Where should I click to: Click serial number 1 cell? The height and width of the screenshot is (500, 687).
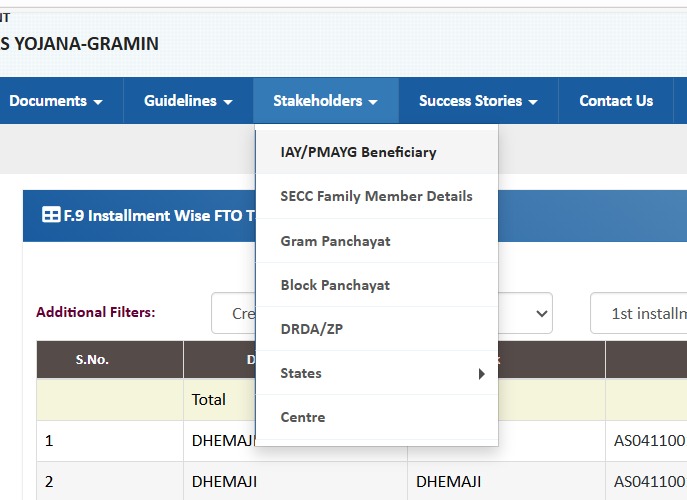110,441
